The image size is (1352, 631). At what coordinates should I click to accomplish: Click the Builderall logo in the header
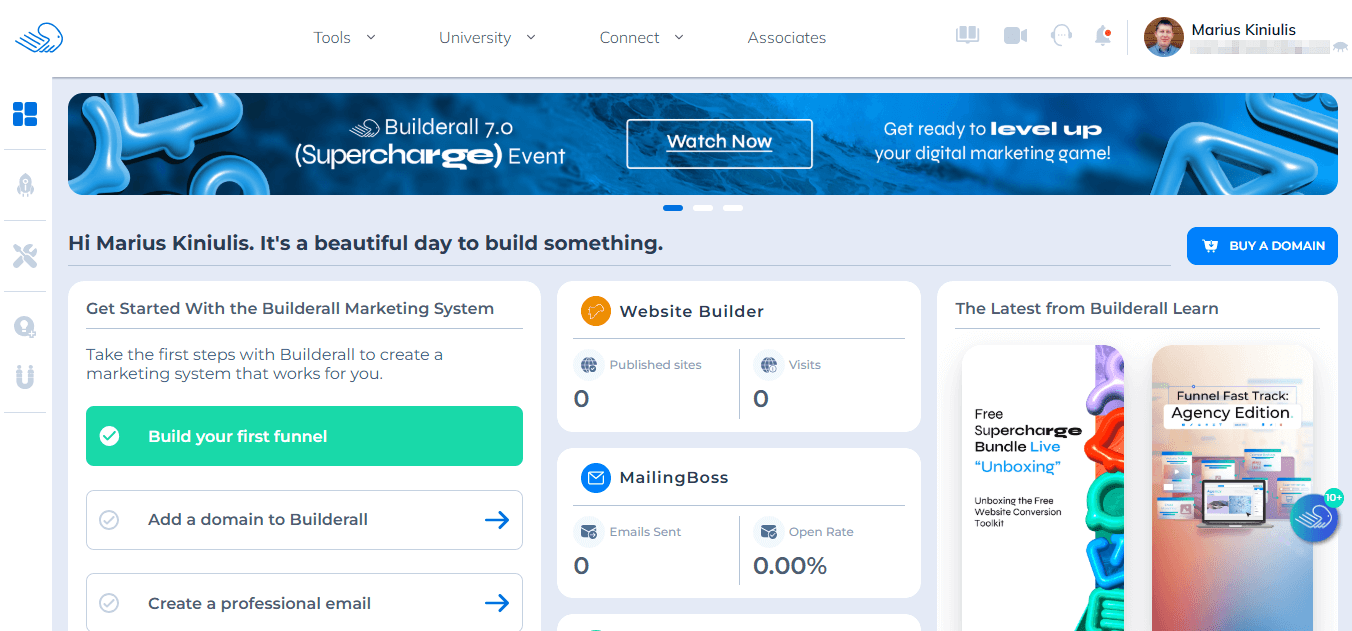pos(39,39)
